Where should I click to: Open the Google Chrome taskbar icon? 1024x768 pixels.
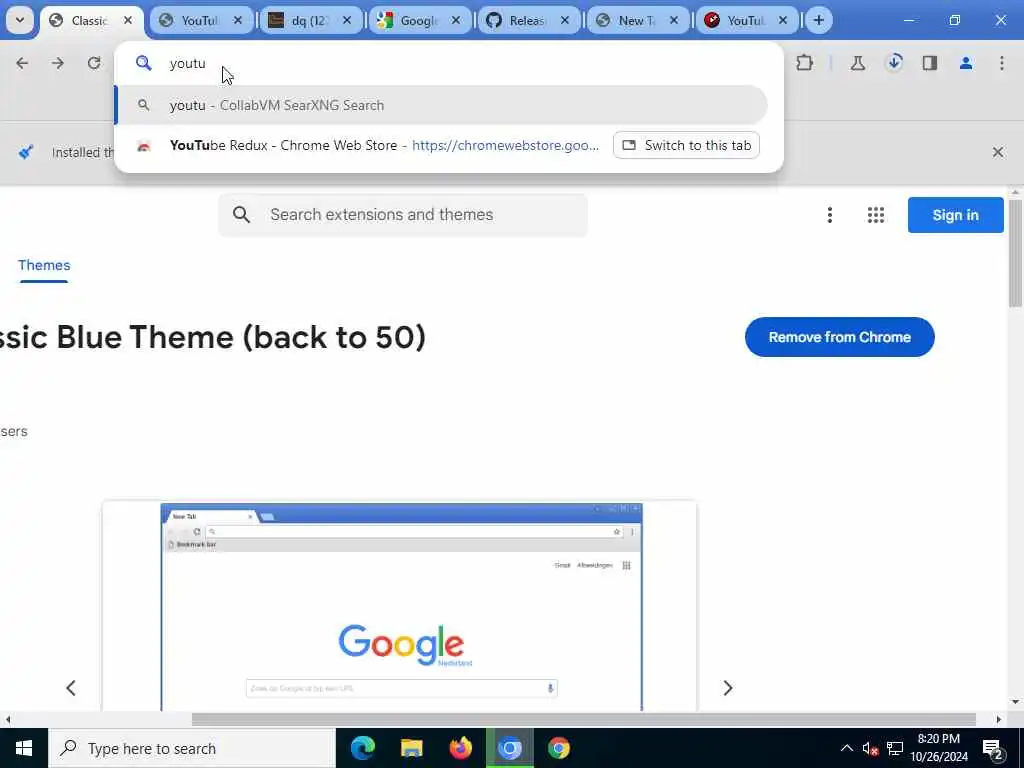coord(558,748)
